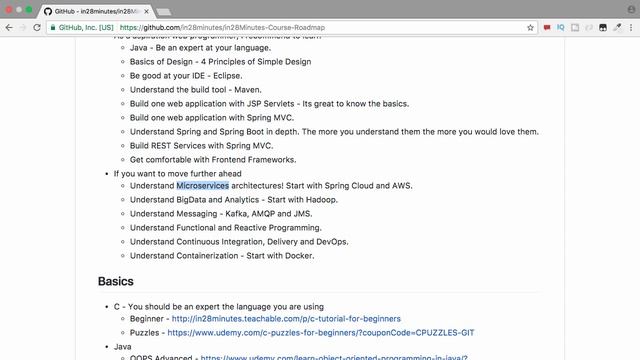Open the Chrome three-dot menu
640x360 pixels.
pos(631,27)
